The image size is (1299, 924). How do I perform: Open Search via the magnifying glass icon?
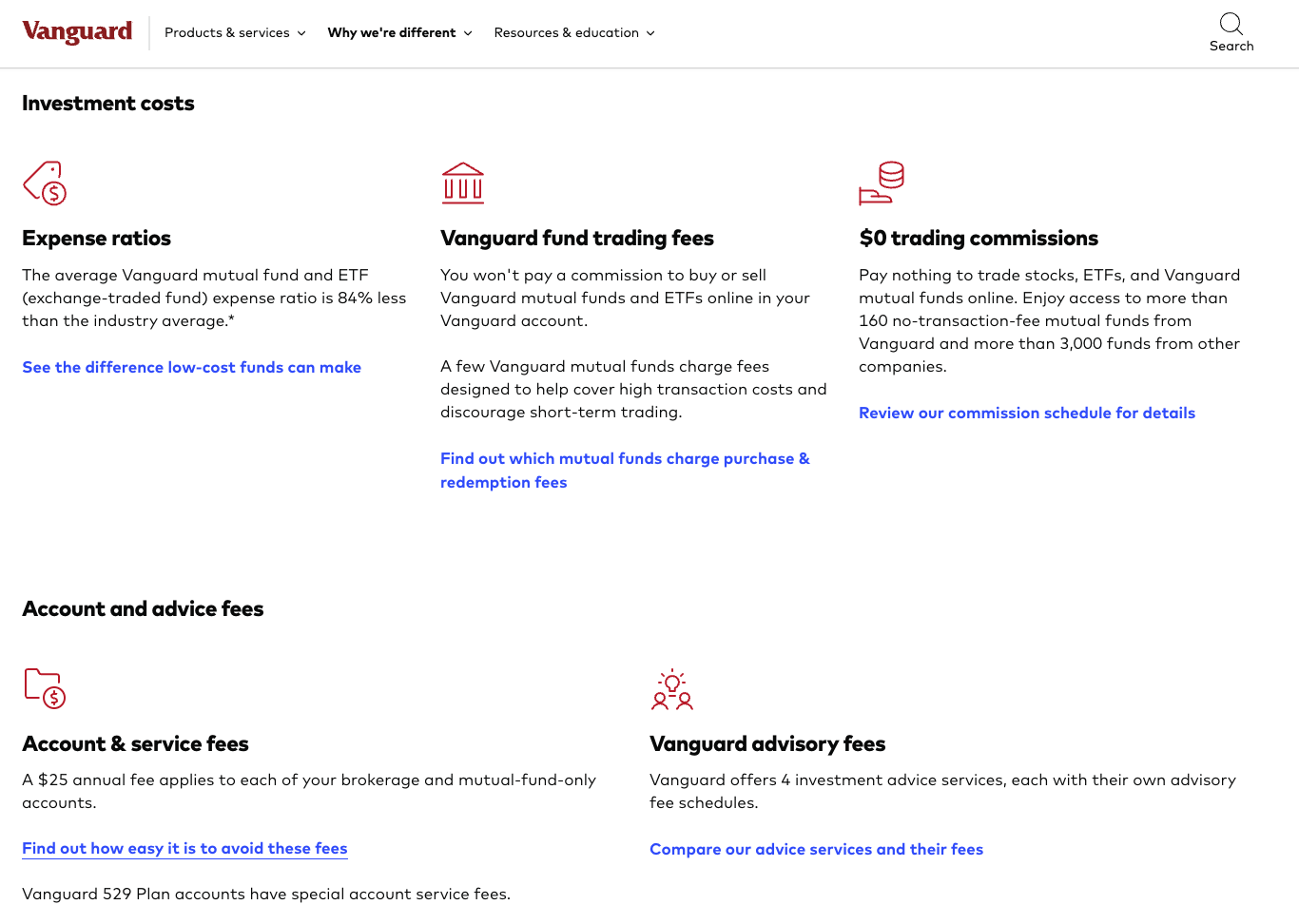pyautogui.click(x=1231, y=24)
